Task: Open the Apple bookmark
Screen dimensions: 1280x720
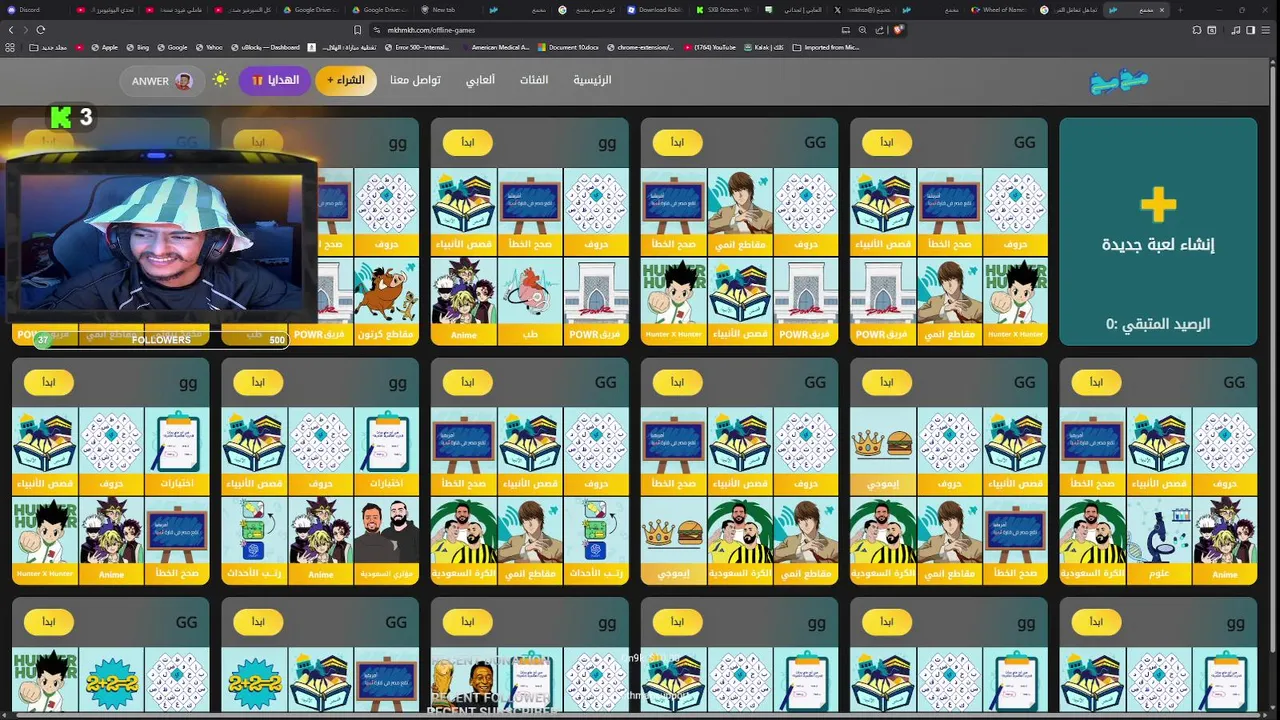Action: [105, 47]
